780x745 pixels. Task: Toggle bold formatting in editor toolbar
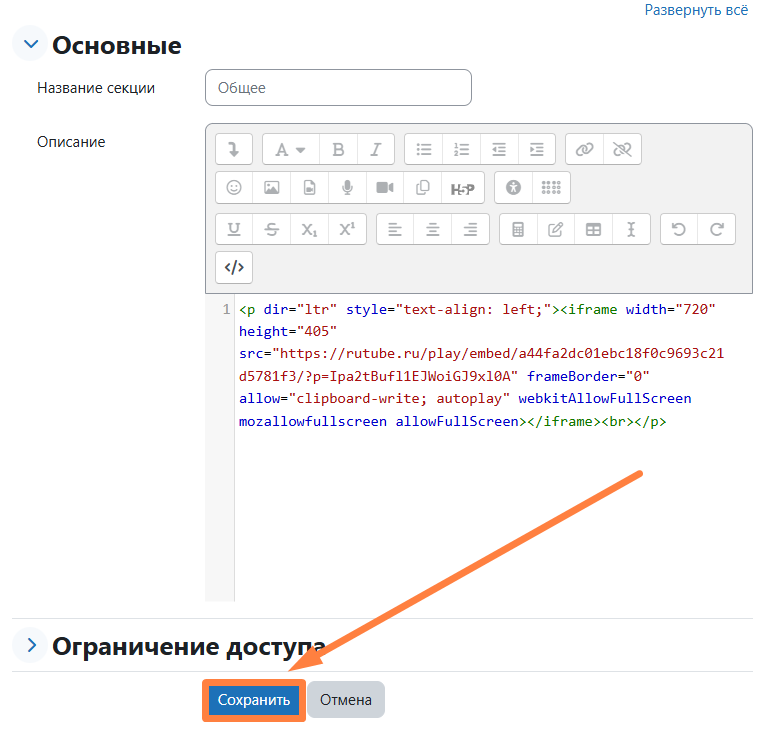pos(338,150)
